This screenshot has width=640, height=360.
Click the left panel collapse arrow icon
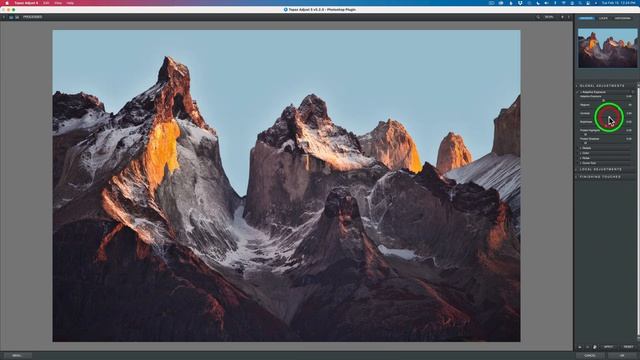coord(3,17)
